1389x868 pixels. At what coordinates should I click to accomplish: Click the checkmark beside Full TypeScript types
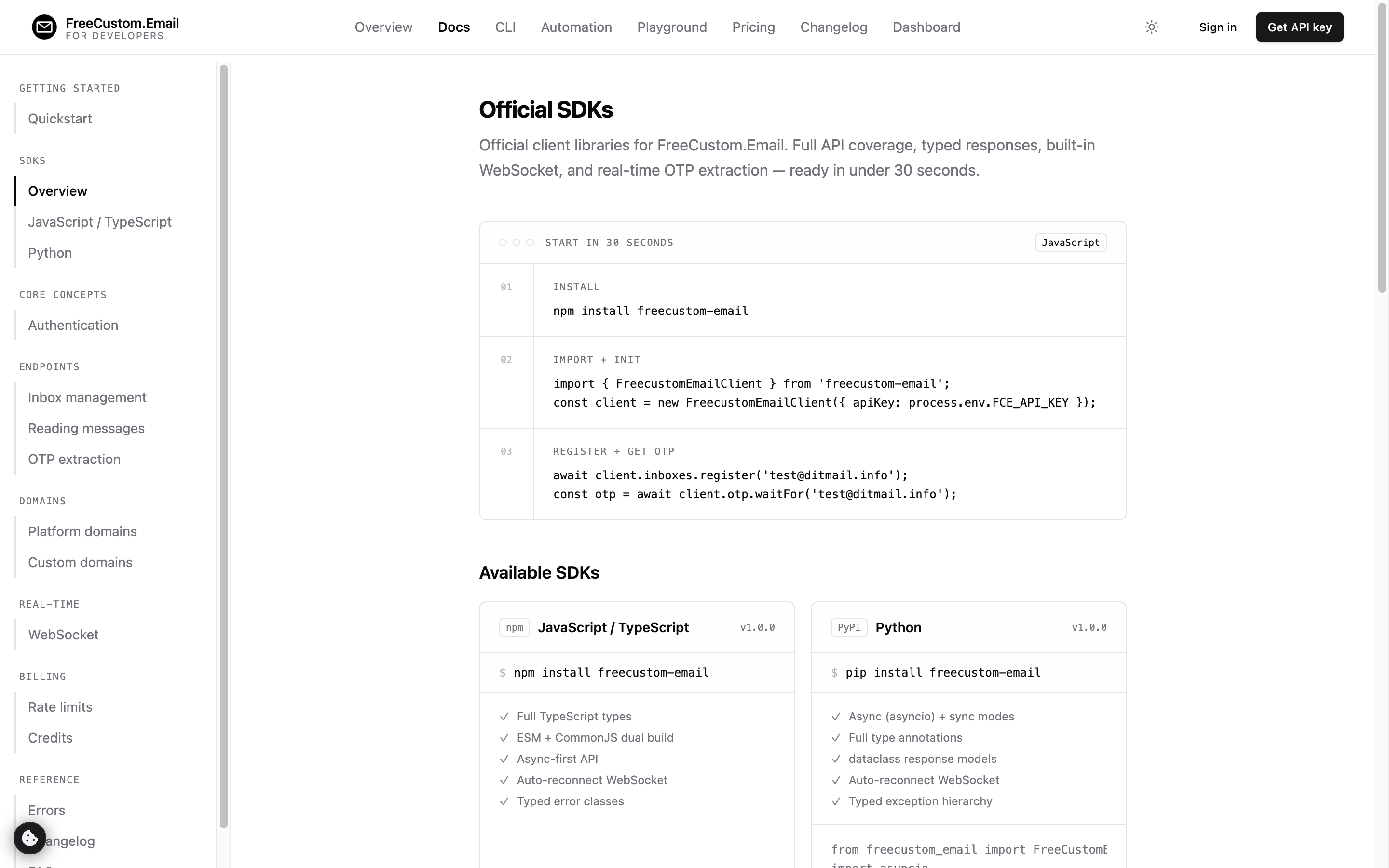coord(504,717)
